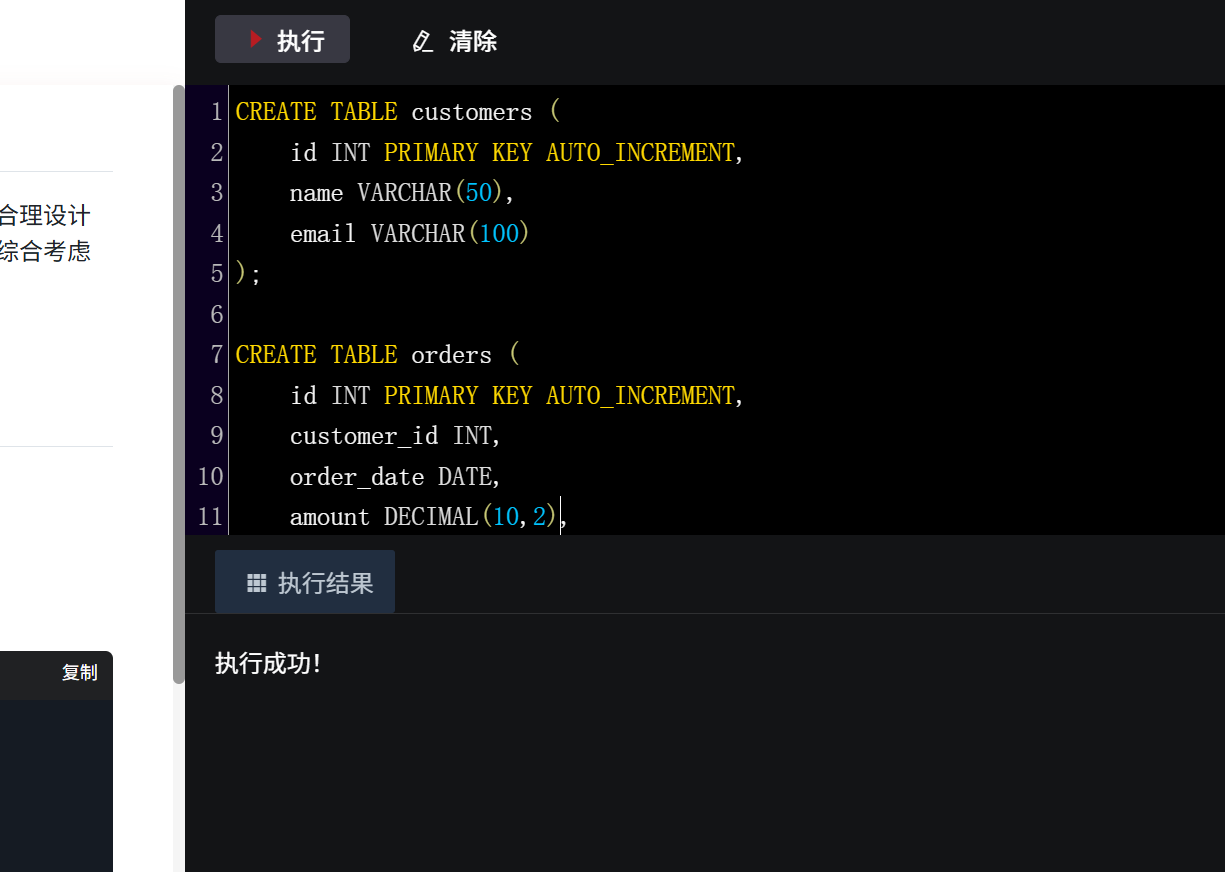Viewport: 1225px width, 872px height.
Task: Click line 3 name VARCHAR(50)
Action: pos(402,193)
